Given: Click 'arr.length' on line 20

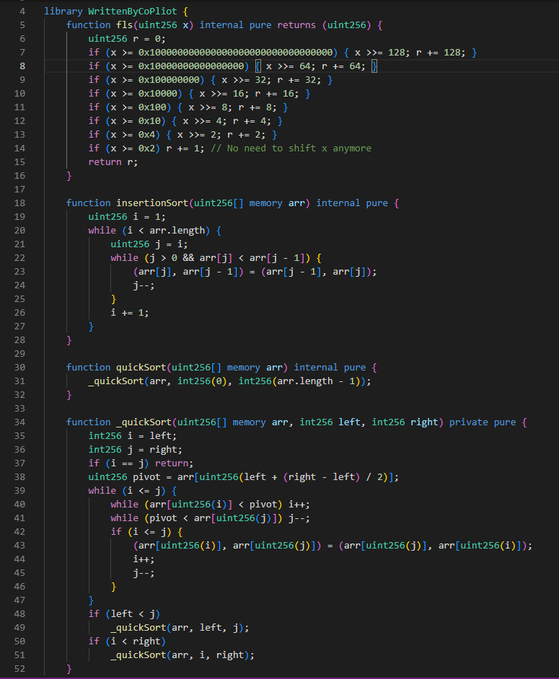Looking at the screenshot, I should 177,231.
